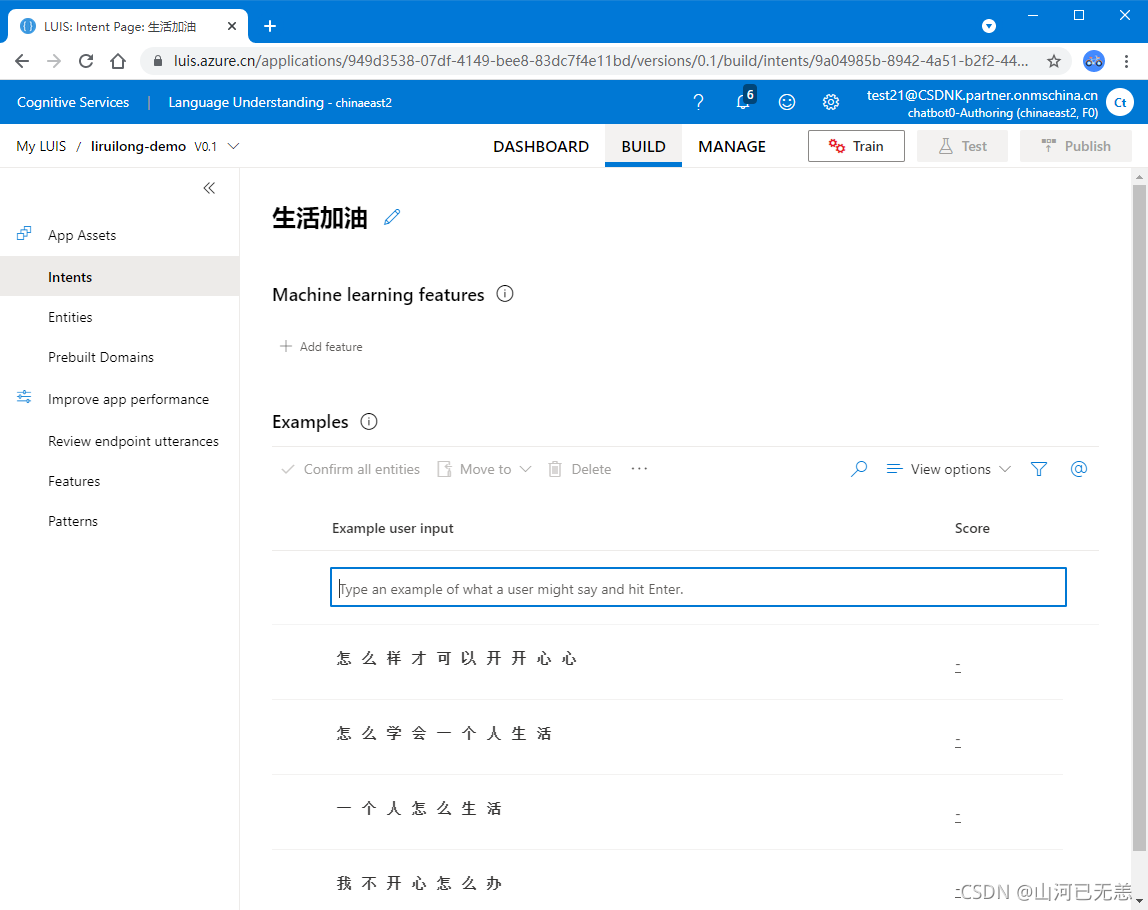Bookmark this page with star icon
The image size is (1148, 910).
point(1054,61)
